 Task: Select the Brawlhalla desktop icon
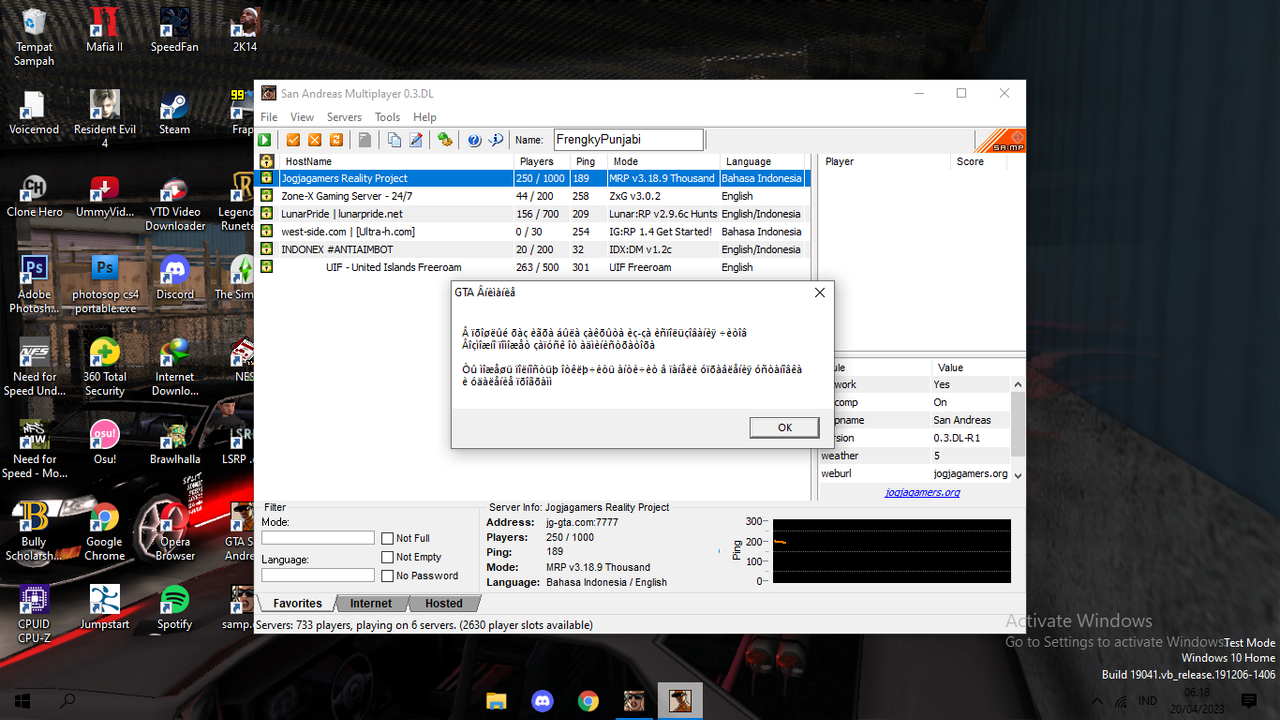[175, 443]
